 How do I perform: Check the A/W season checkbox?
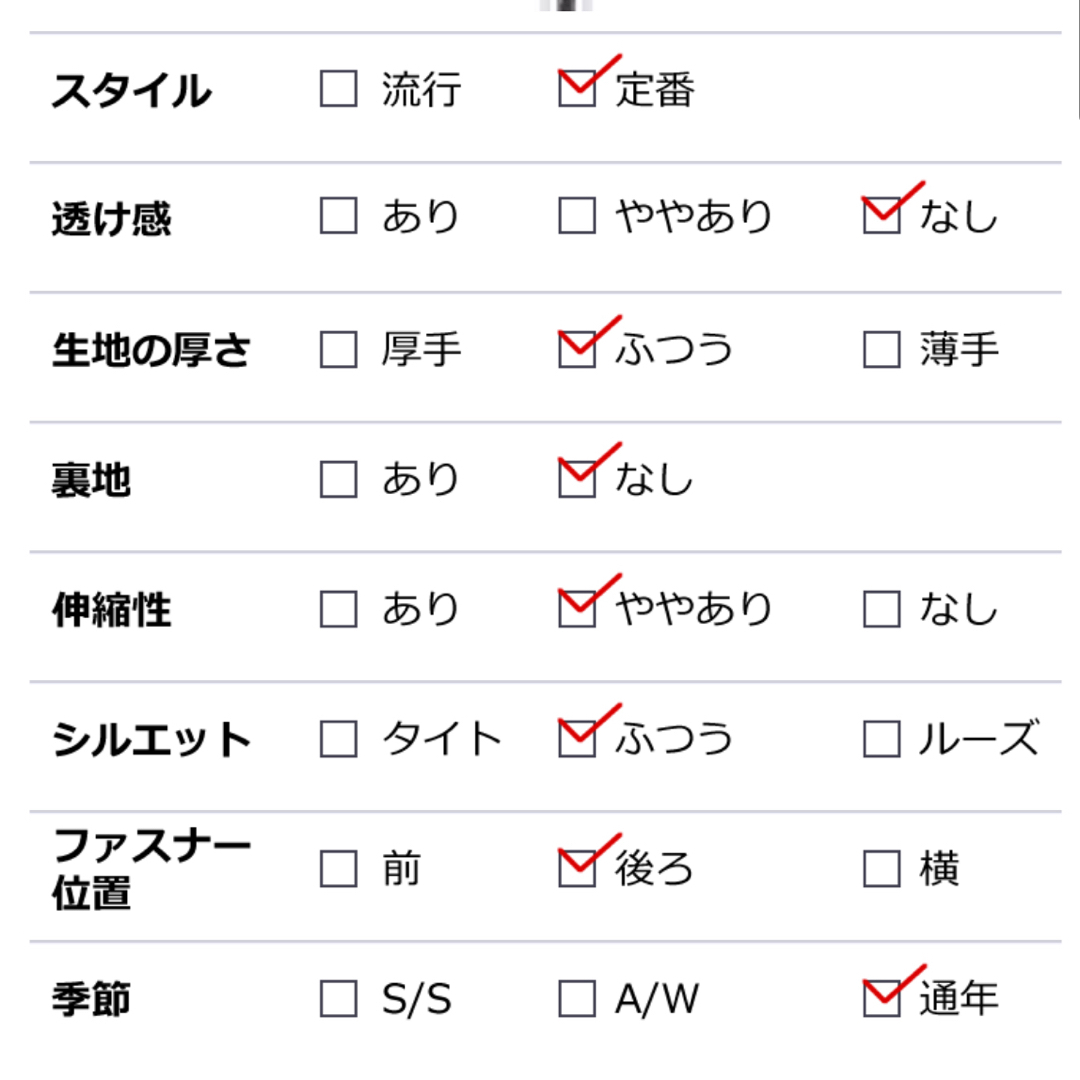tap(577, 999)
